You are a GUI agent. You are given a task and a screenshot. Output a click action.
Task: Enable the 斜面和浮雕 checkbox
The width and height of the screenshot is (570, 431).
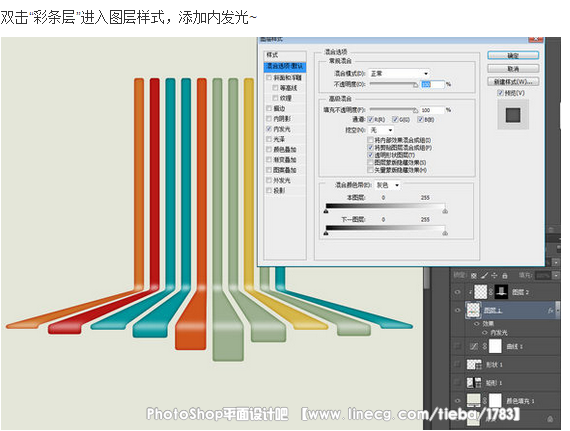269,78
